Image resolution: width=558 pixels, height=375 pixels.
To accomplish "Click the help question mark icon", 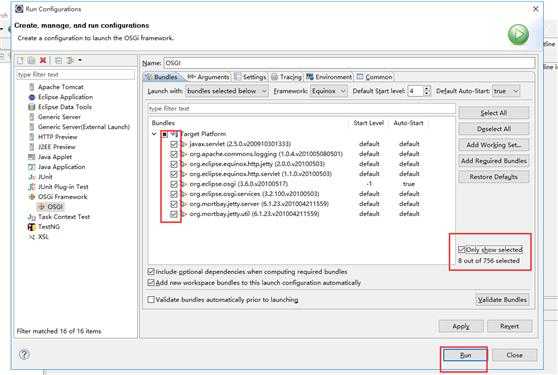I will [x=24, y=354].
